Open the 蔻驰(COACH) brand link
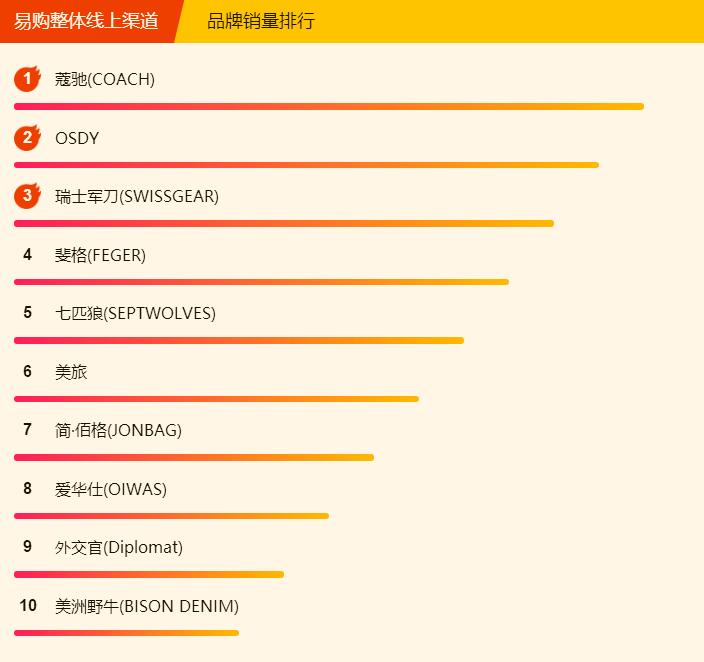This screenshot has height=662, width=704. click(x=105, y=80)
